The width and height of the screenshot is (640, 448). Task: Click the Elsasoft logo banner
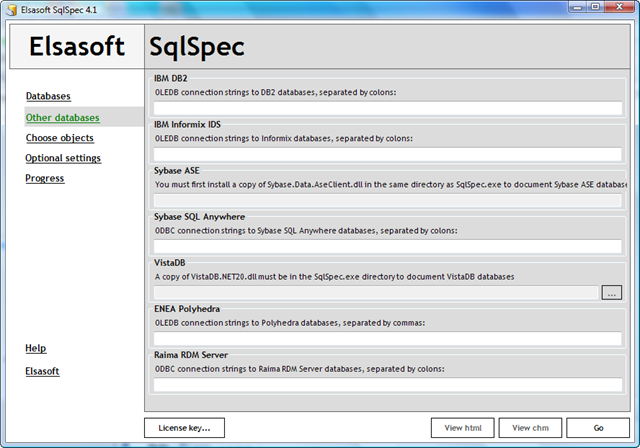[77, 46]
